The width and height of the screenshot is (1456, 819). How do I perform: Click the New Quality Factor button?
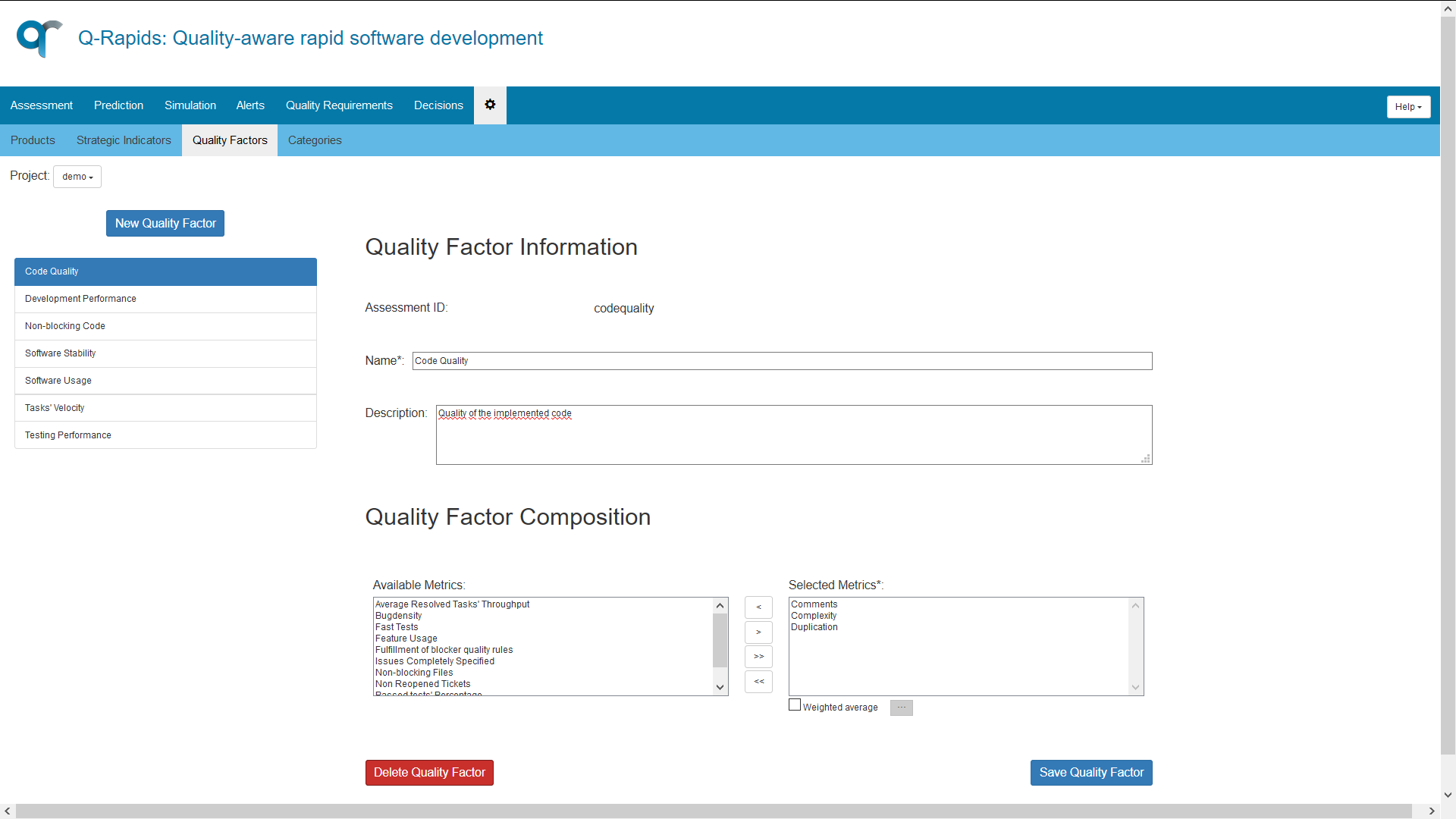point(165,223)
